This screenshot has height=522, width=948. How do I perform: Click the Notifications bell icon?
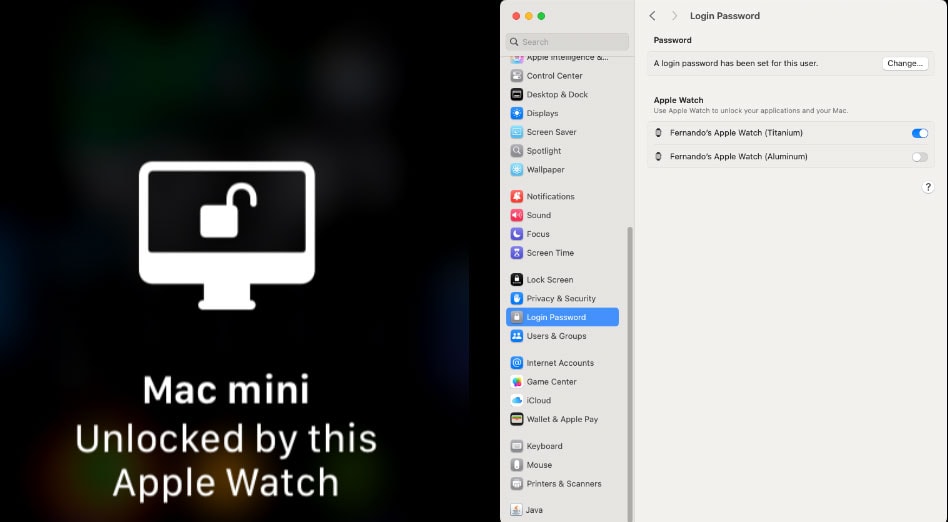517,197
